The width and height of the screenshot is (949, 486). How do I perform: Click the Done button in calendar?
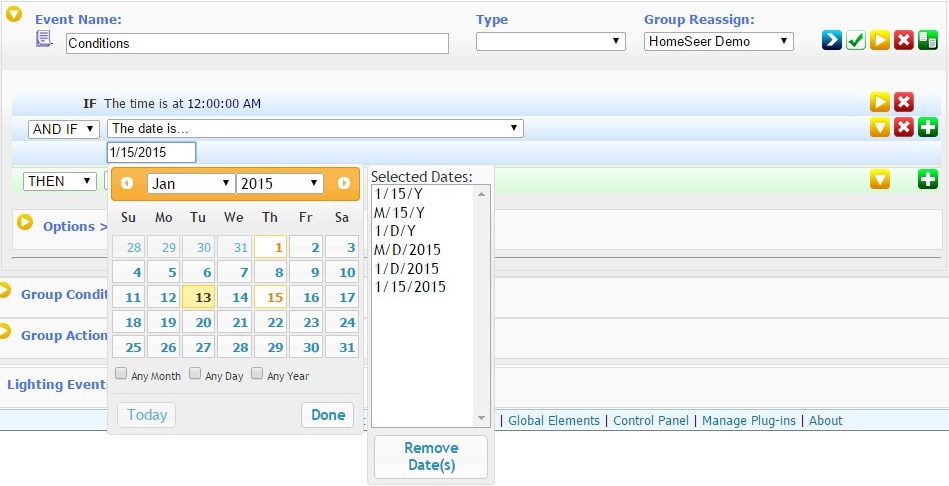(x=327, y=415)
